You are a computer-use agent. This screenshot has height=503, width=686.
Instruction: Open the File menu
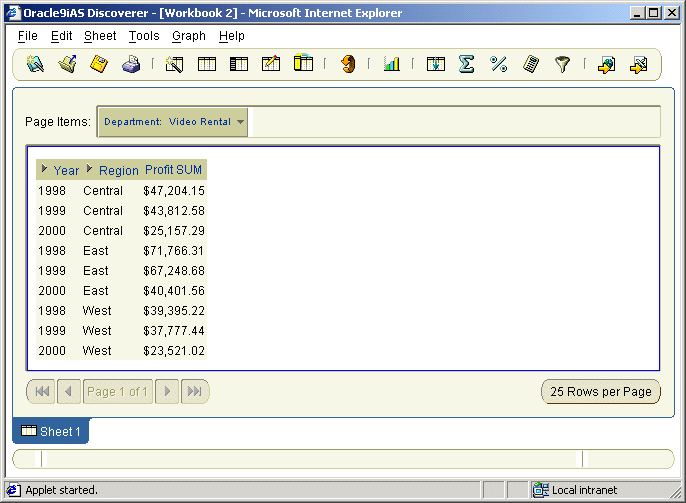coord(28,36)
